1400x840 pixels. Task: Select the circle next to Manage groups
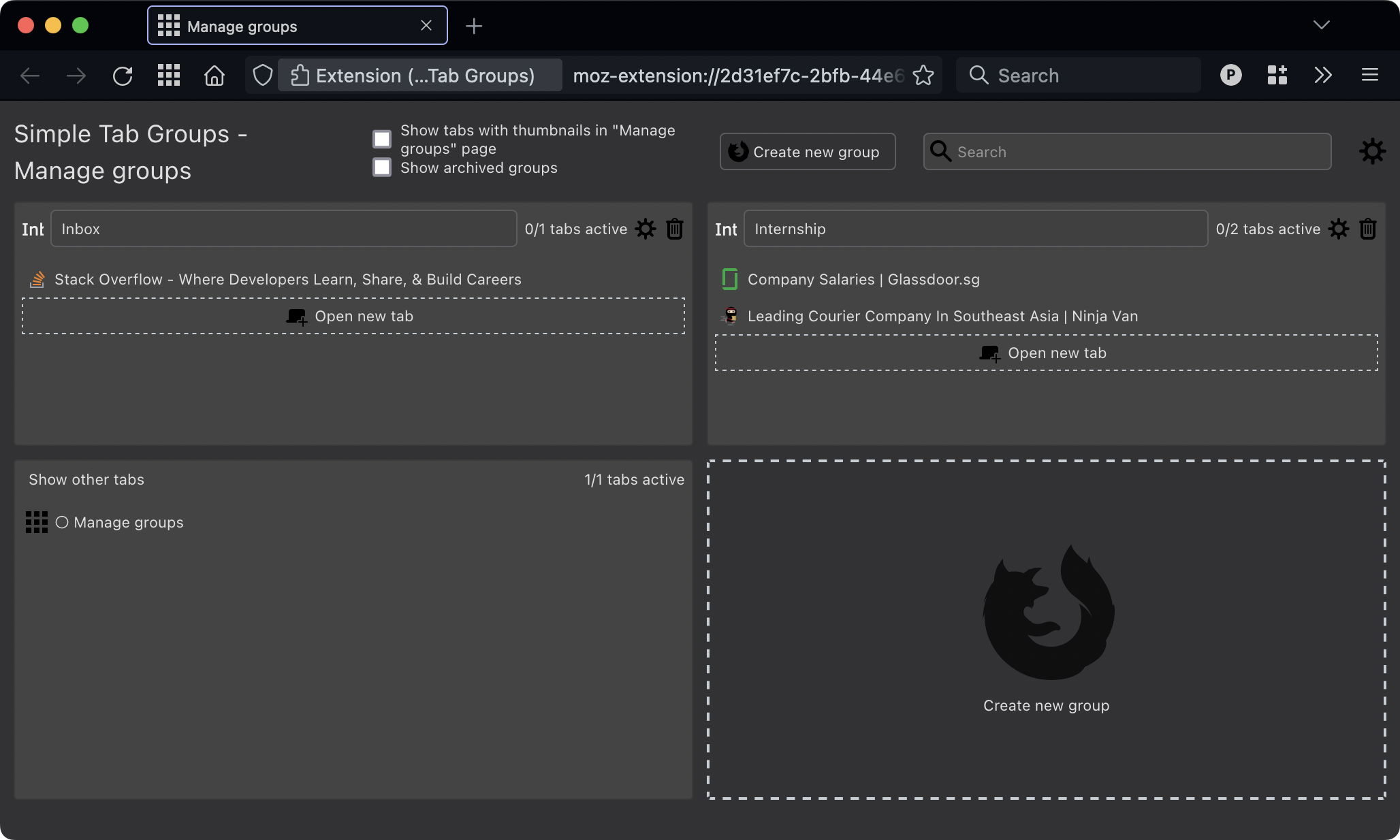pos(62,523)
